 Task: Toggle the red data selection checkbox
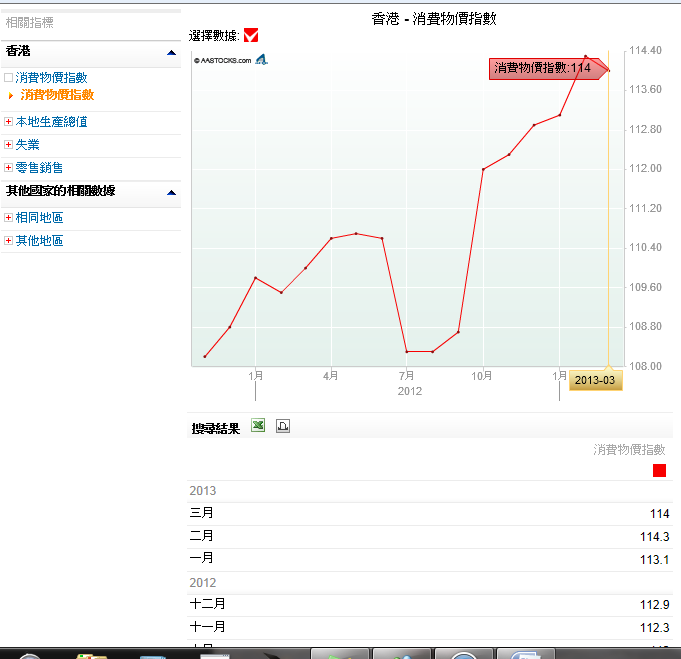pyautogui.click(x=251, y=35)
